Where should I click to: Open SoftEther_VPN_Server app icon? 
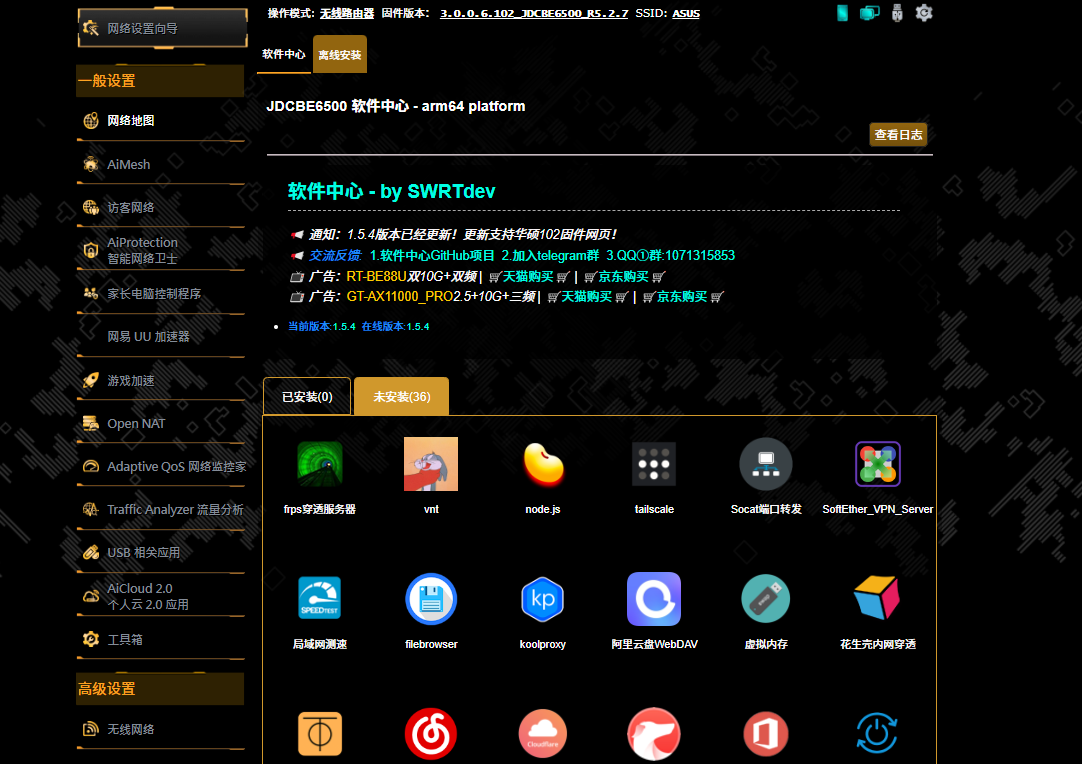(877, 464)
